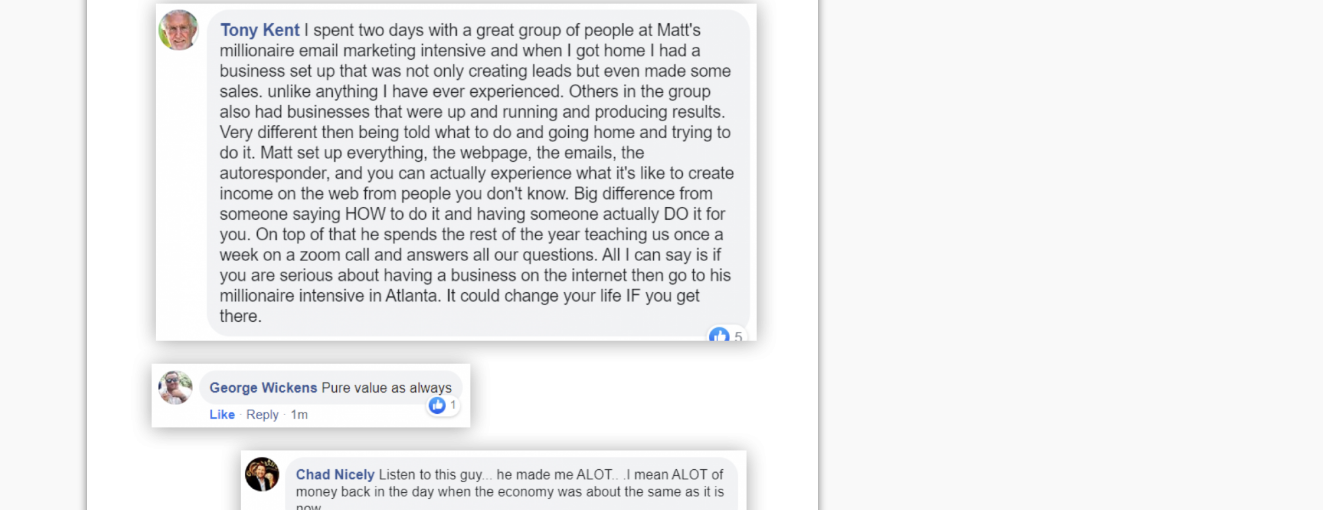The image size is (1323, 510).
Task: Click Tony Kent's profile picture
Action: (x=178, y=30)
